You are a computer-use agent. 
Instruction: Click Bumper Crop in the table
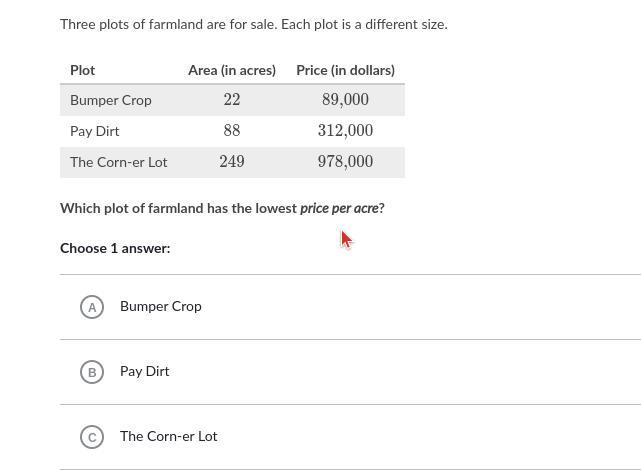(111, 100)
